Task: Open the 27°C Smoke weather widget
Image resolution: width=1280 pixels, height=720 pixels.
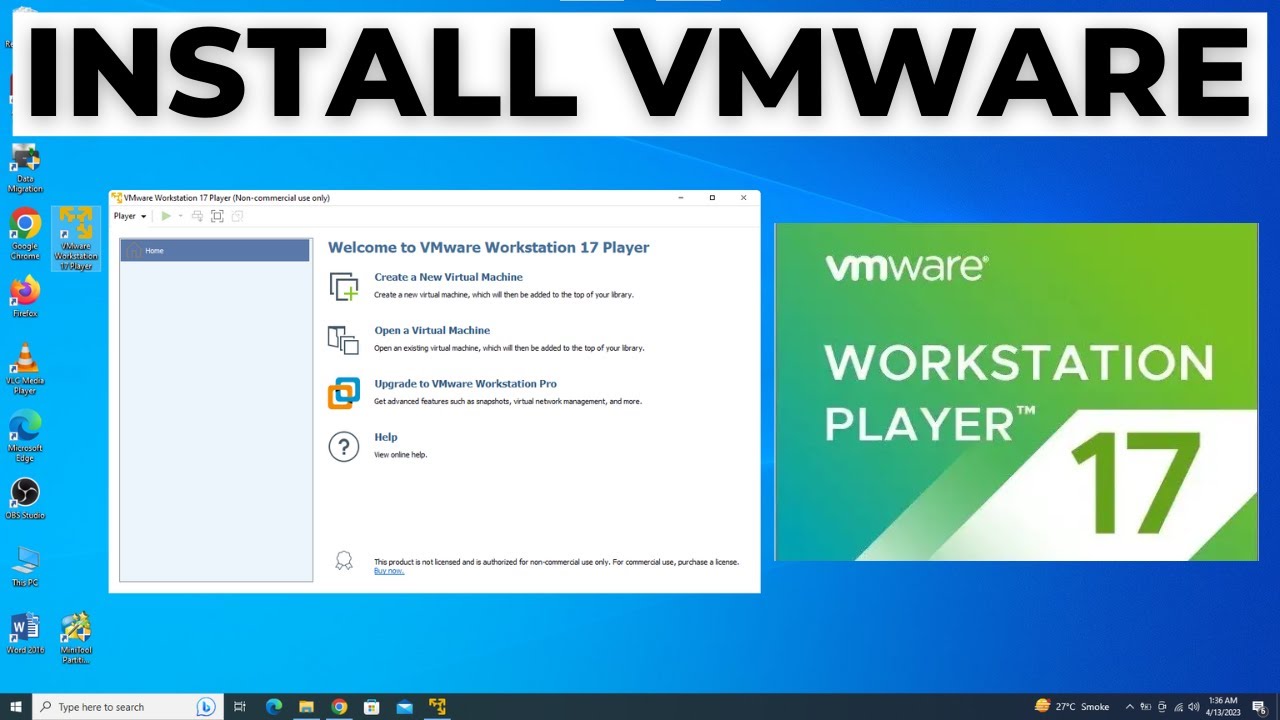Action: (1072, 707)
